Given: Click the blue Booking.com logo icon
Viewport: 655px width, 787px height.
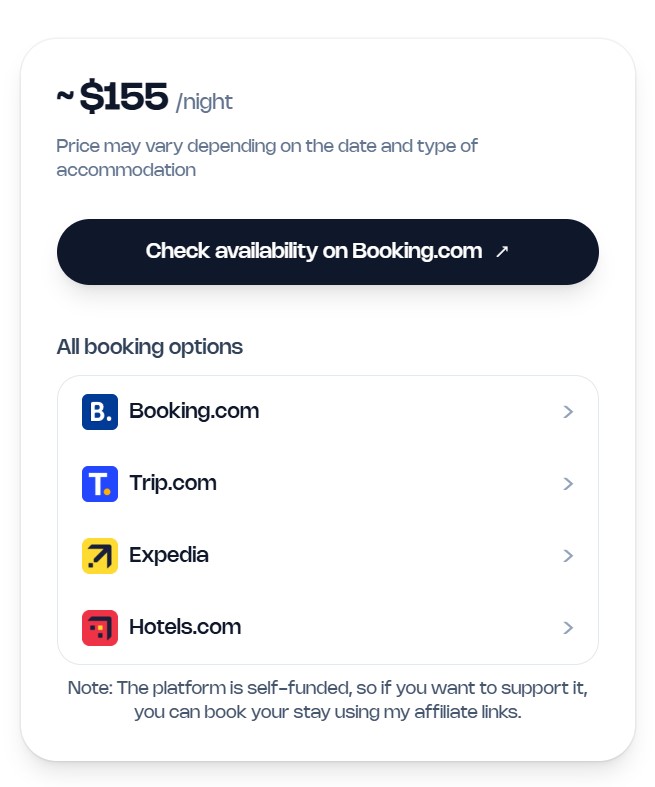Looking at the screenshot, I should [x=100, y=412].
